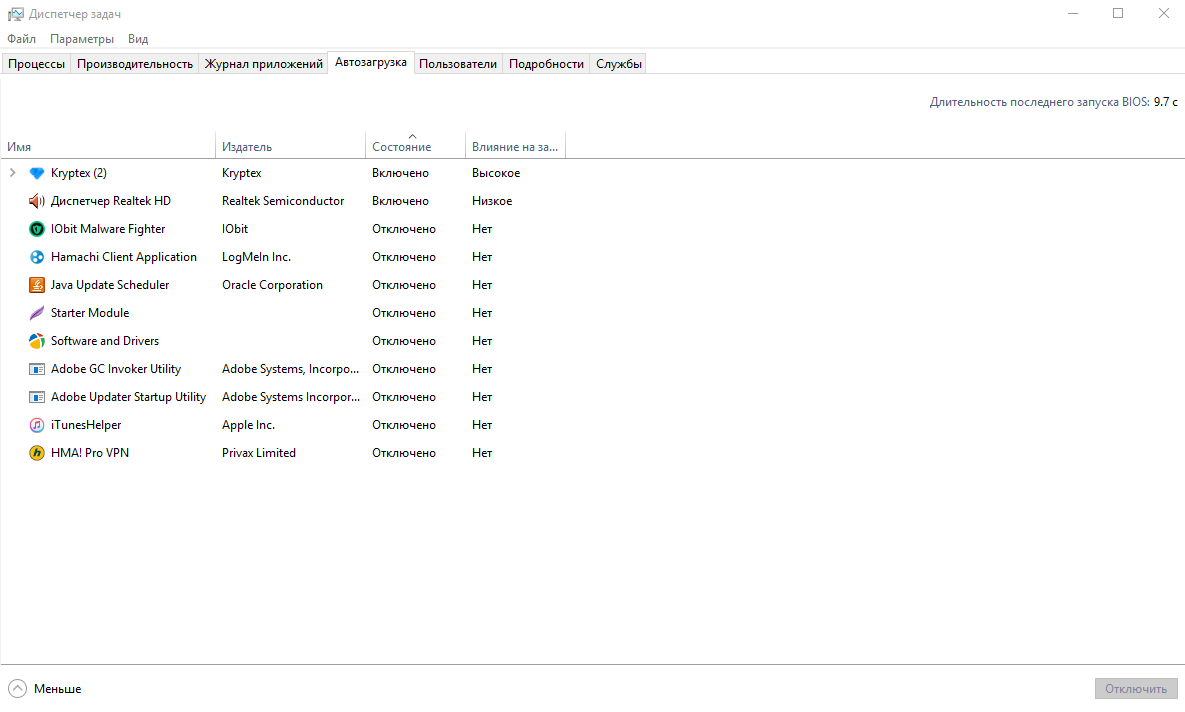Screen dimensions: 1185x712
Task: Select the Автозагрузка tab
Action: (x=370, y=63)
